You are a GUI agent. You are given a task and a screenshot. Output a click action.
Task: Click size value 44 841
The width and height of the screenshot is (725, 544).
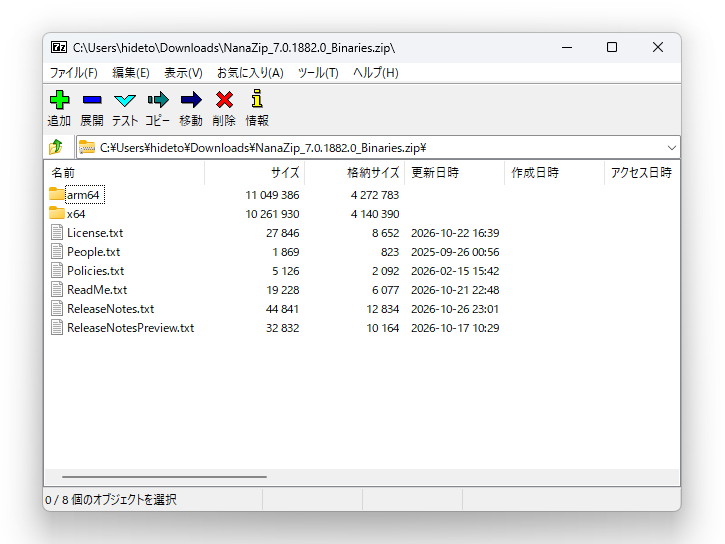point(283,309)
